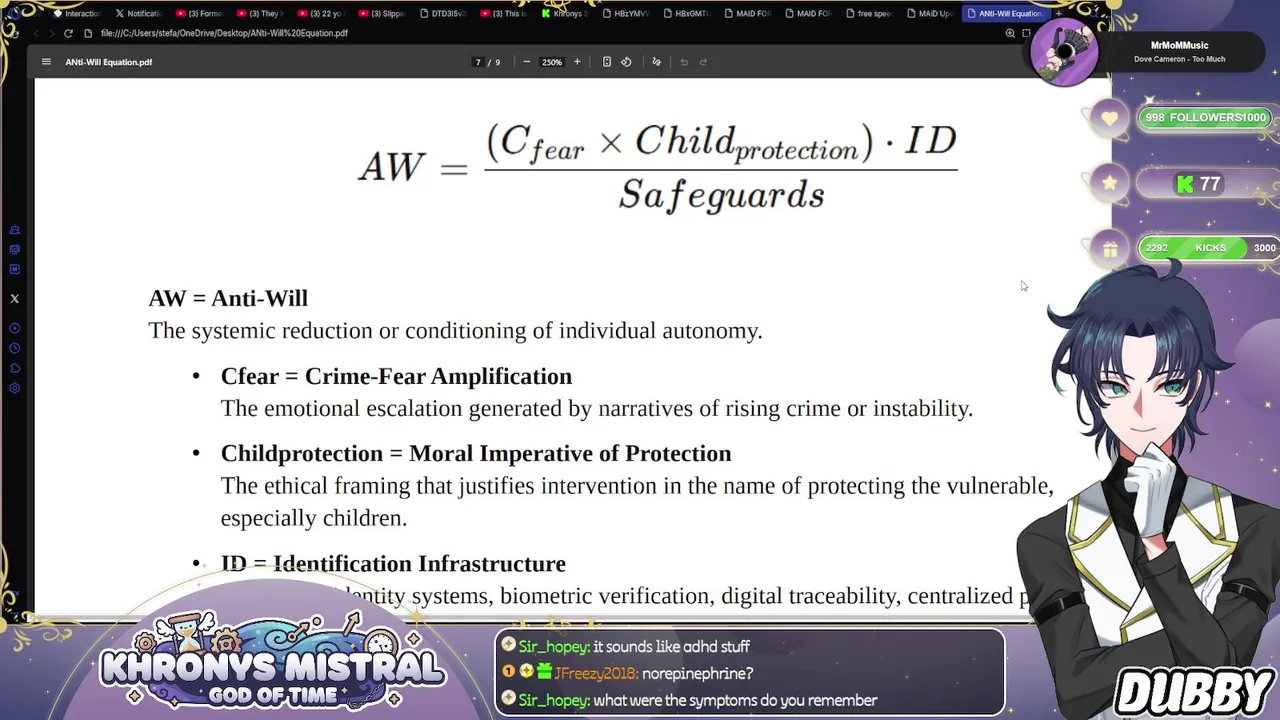Open Settings gear icon in sidebar
The image size is (1280, 720).
14,388
